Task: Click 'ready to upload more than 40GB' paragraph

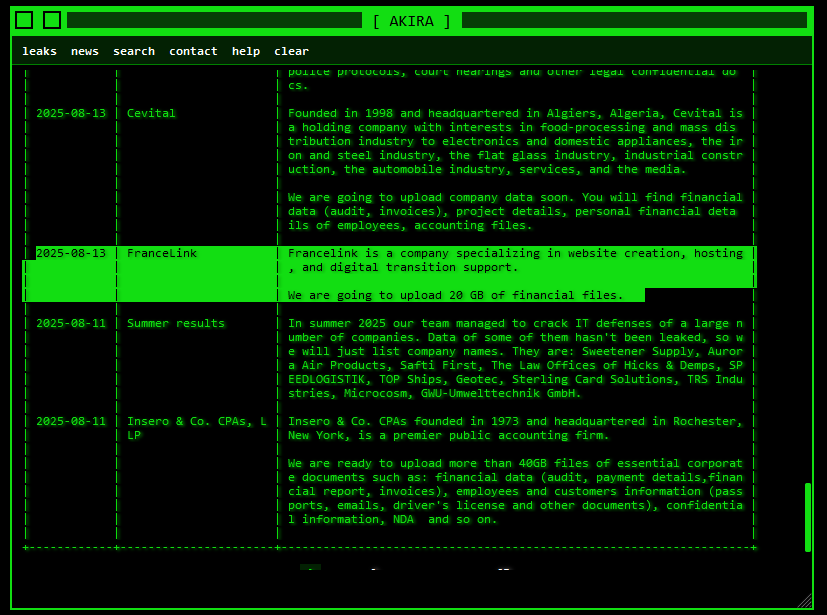Action: (515, 491)
